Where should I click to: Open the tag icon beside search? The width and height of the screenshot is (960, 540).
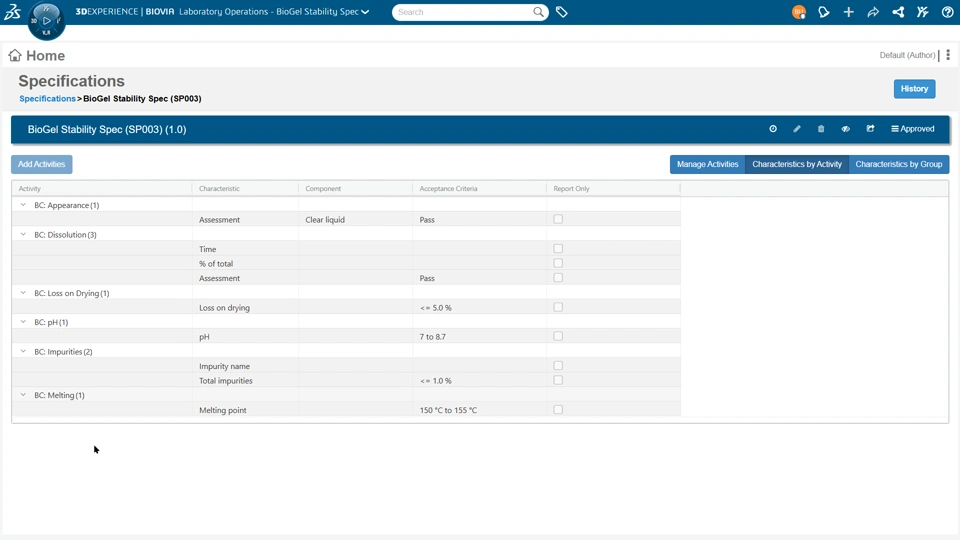point(561,12)
